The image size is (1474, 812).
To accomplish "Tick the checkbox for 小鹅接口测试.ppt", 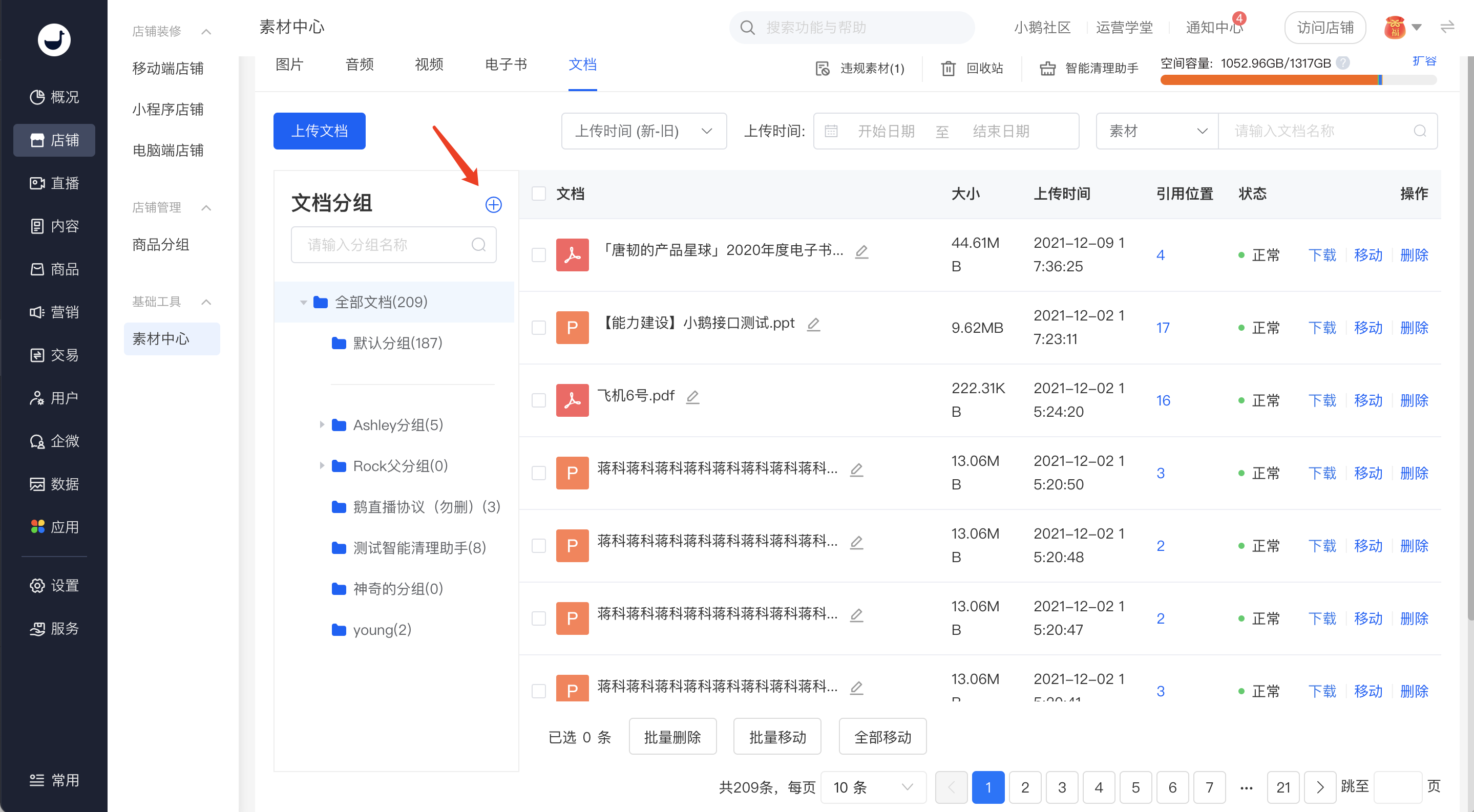I will [538, 327].
